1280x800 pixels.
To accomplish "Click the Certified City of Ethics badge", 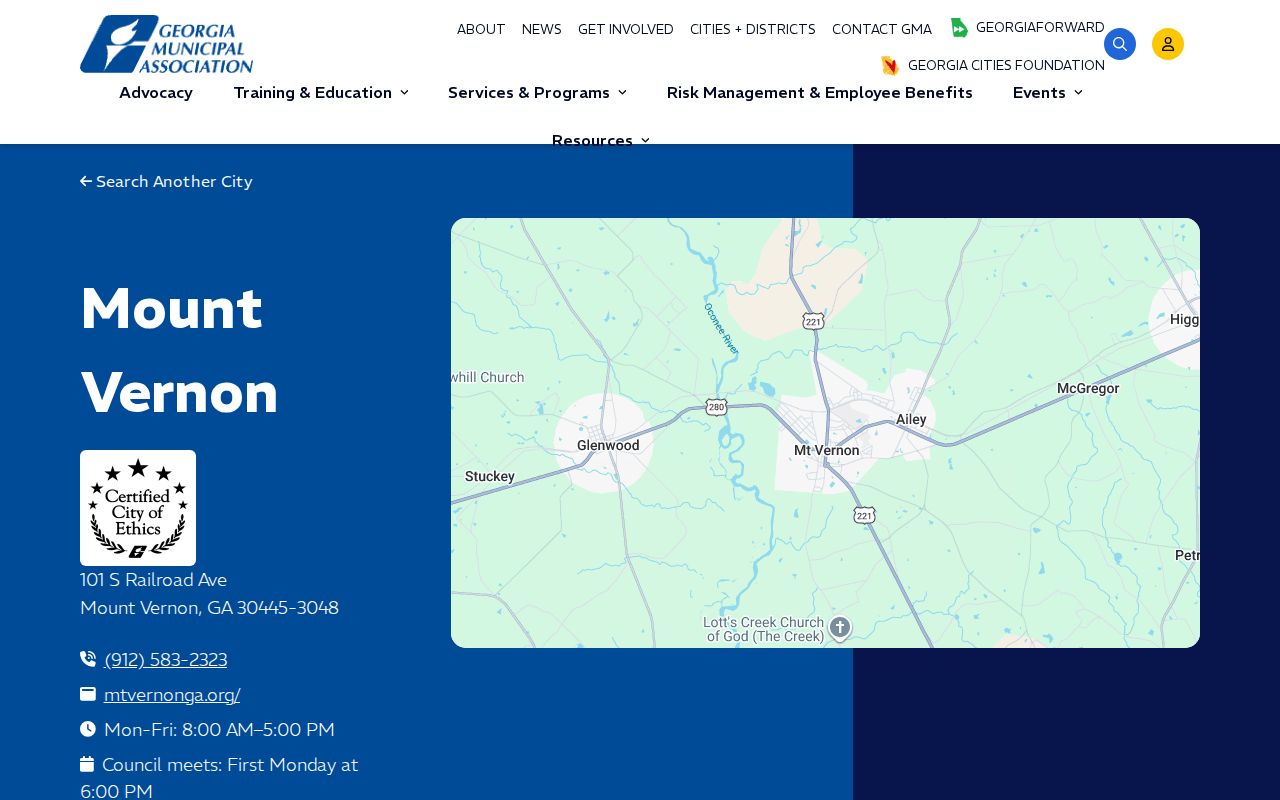I will click(x=138, y=508).
